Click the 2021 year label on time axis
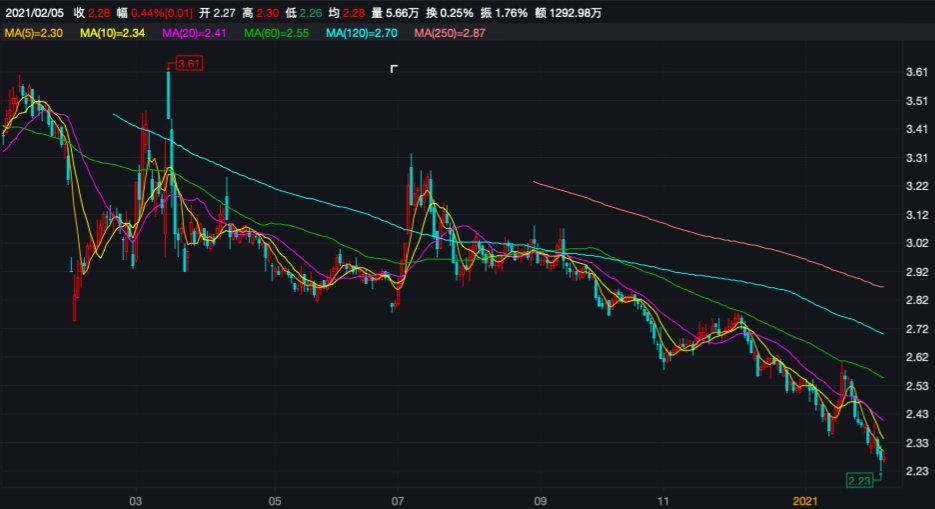 pyautogui.click(x=806, y=499)
